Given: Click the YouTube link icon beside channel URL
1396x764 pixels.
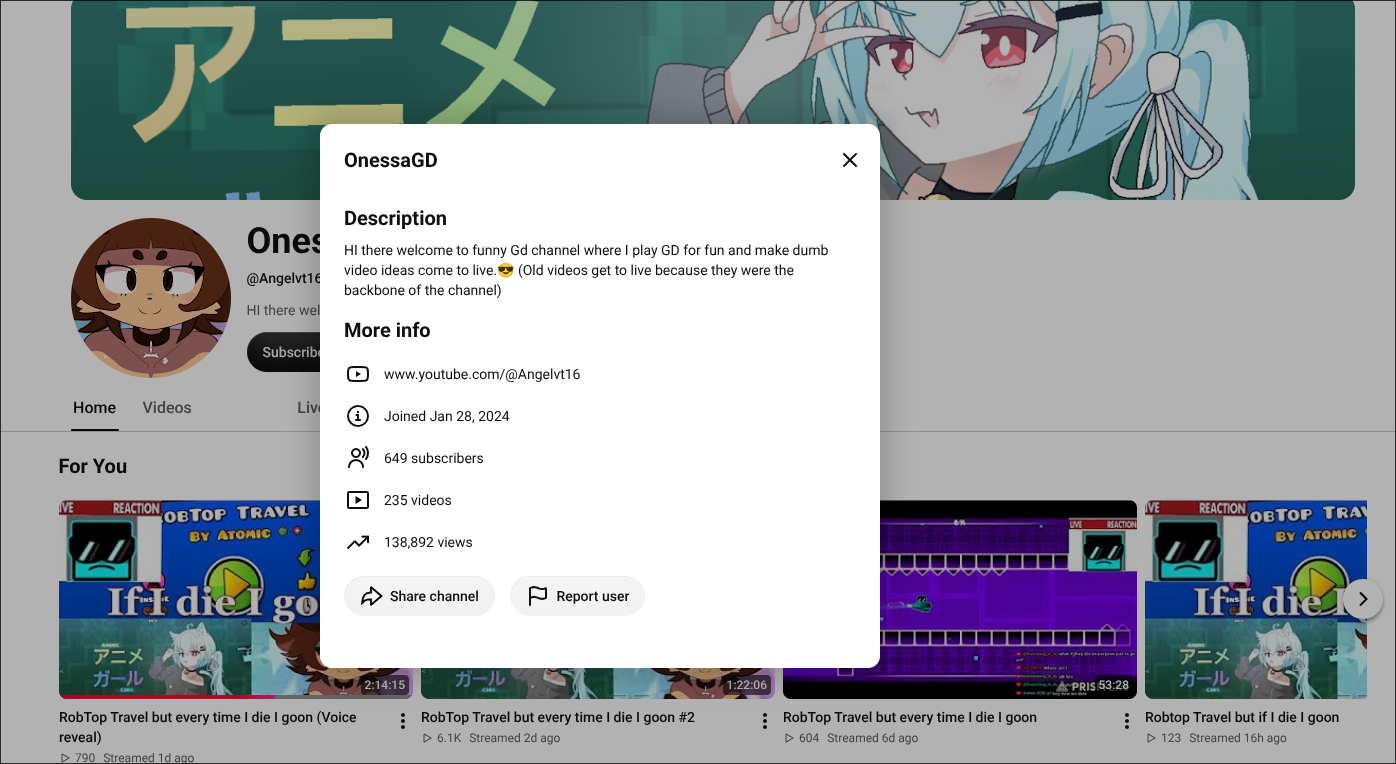Looking at the screenshot, I should coord(358,374).
